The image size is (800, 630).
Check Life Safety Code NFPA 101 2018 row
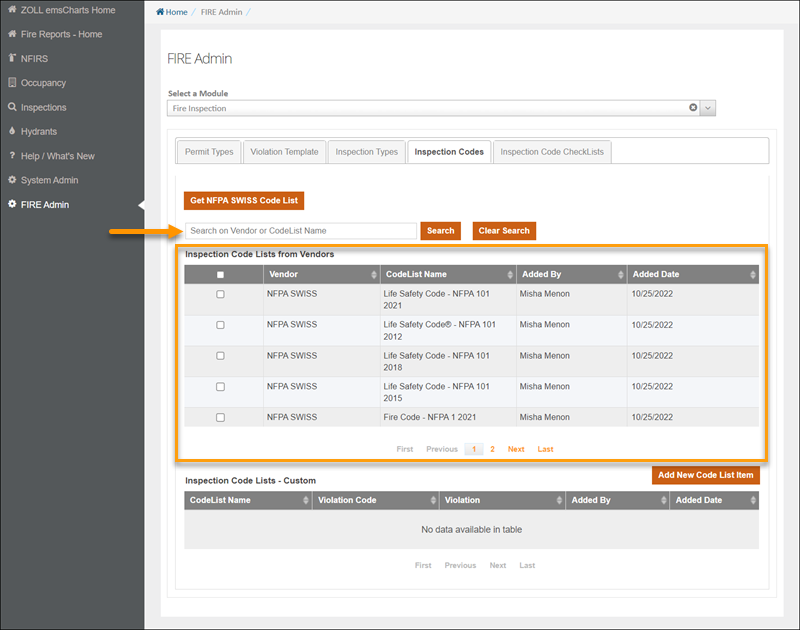tap(220, 356)
